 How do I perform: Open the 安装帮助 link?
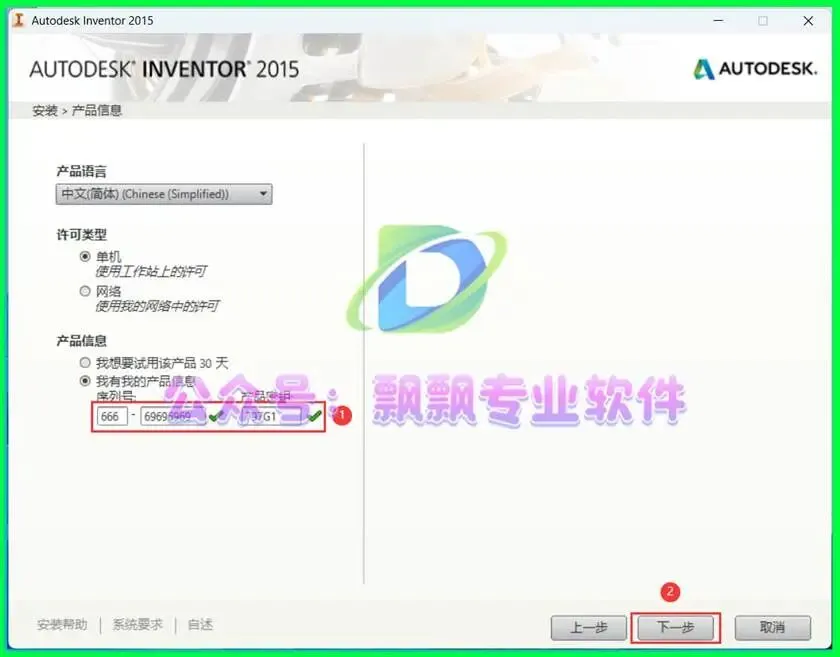click(62, 625)
